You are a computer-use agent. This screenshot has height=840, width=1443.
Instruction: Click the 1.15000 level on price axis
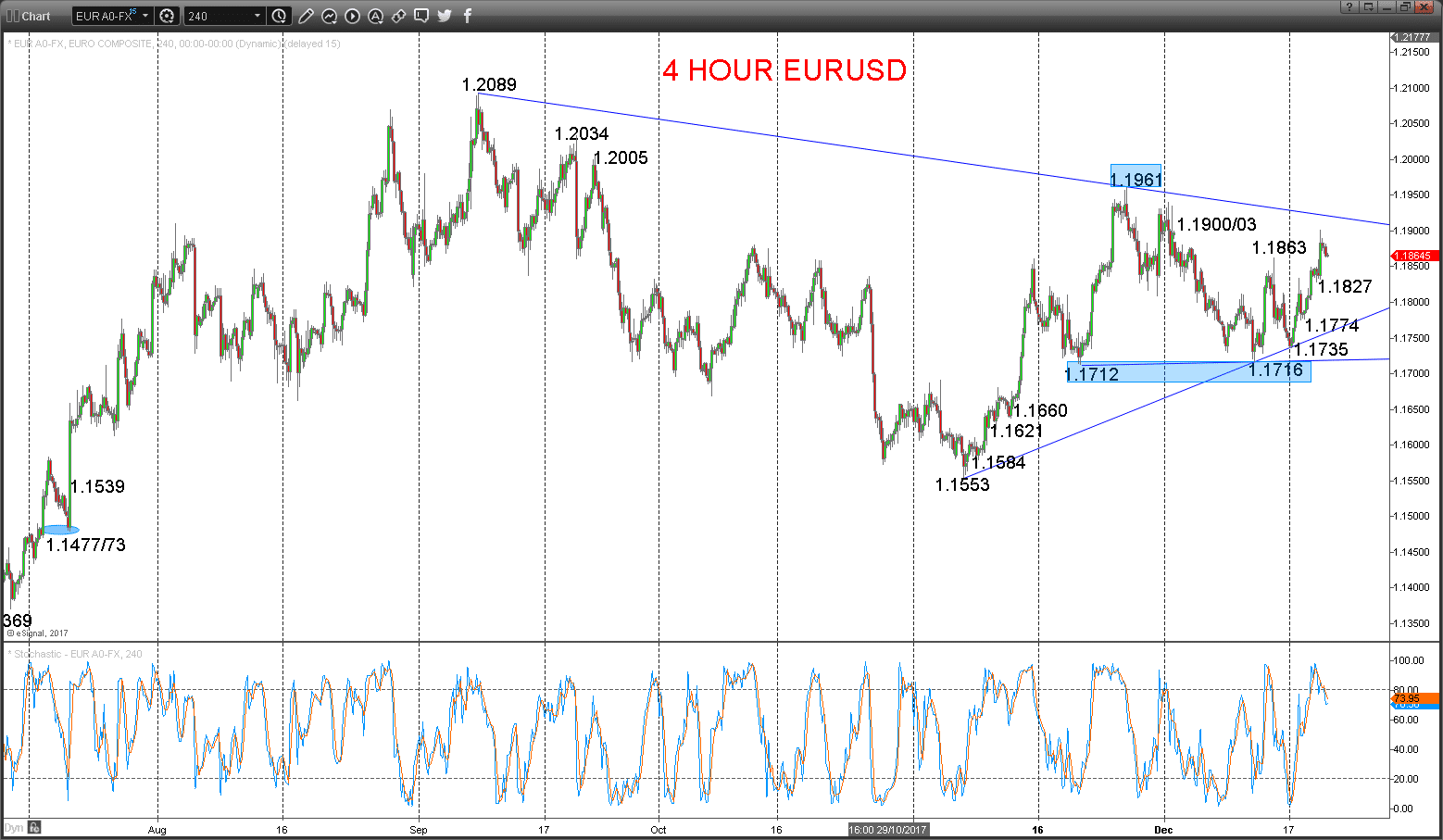(1413, 516)
